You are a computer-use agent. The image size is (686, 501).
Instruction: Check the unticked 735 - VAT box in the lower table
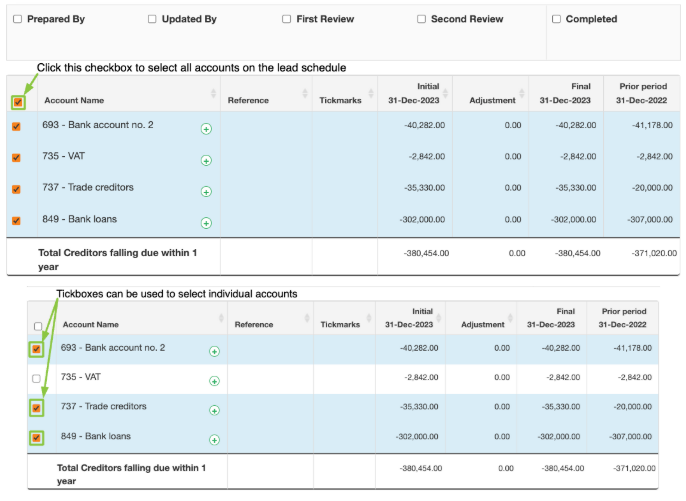(37, 379)
